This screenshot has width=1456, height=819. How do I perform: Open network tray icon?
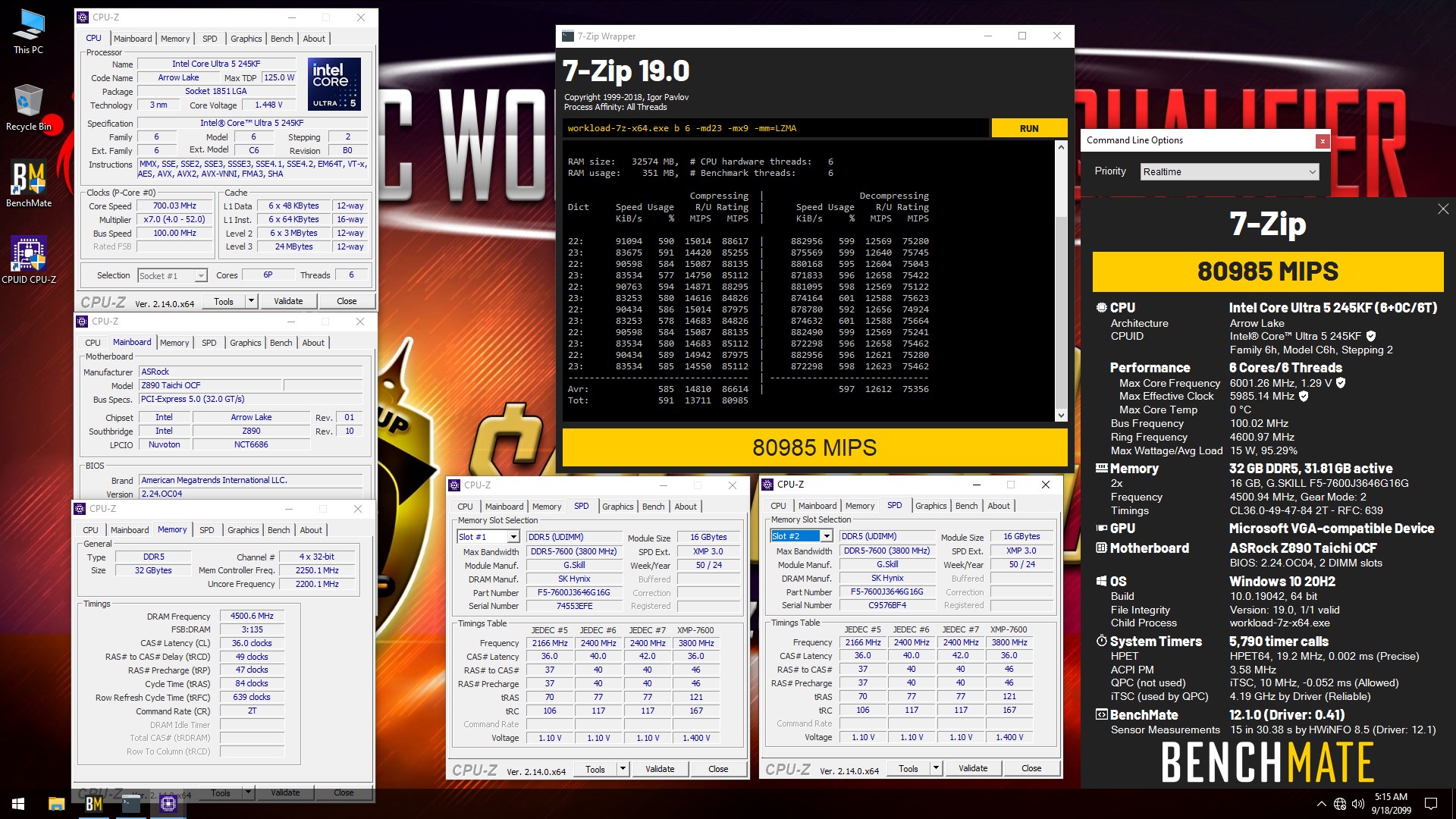(x=1340, y=804)
